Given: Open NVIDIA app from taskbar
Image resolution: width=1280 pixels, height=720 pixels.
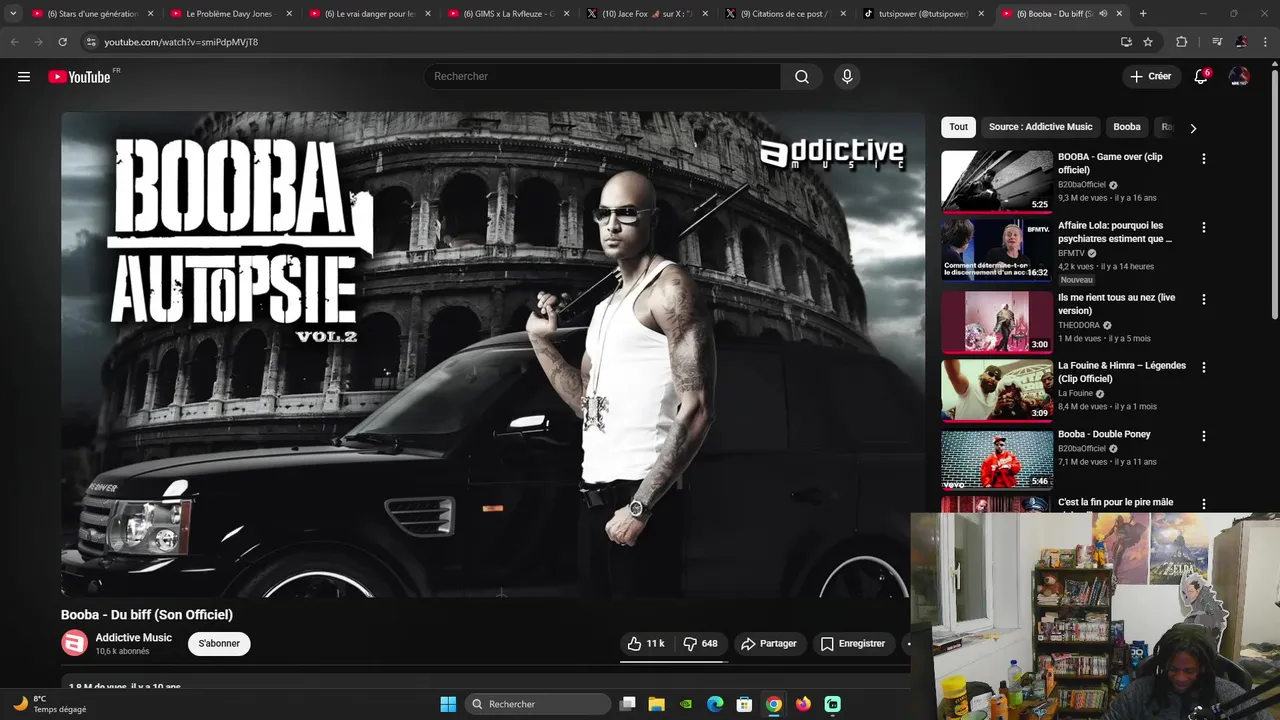Looking at the screenshot, I should tap(686, 704).
